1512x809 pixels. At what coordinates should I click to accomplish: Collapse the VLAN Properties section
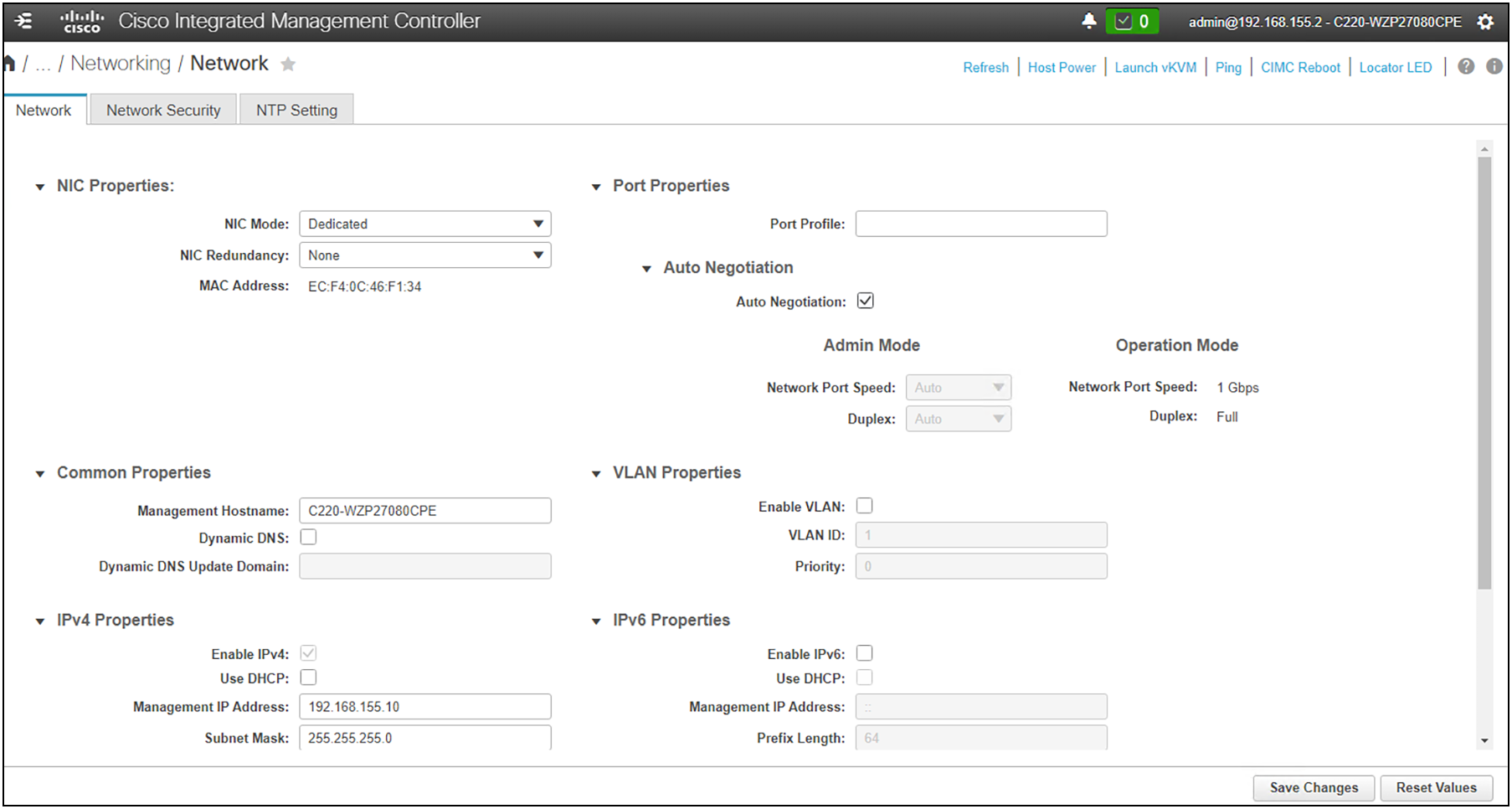pyautogui.click(x=596, y=474)
